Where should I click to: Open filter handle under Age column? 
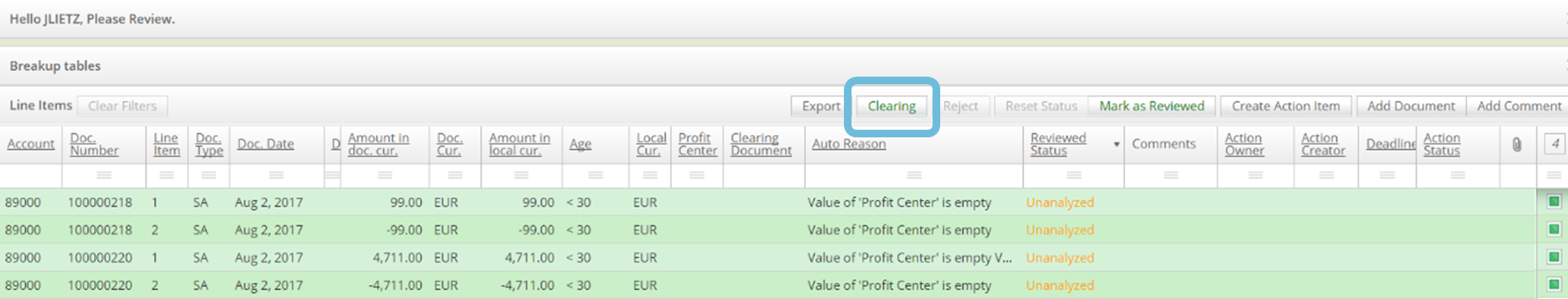(596, 175)
